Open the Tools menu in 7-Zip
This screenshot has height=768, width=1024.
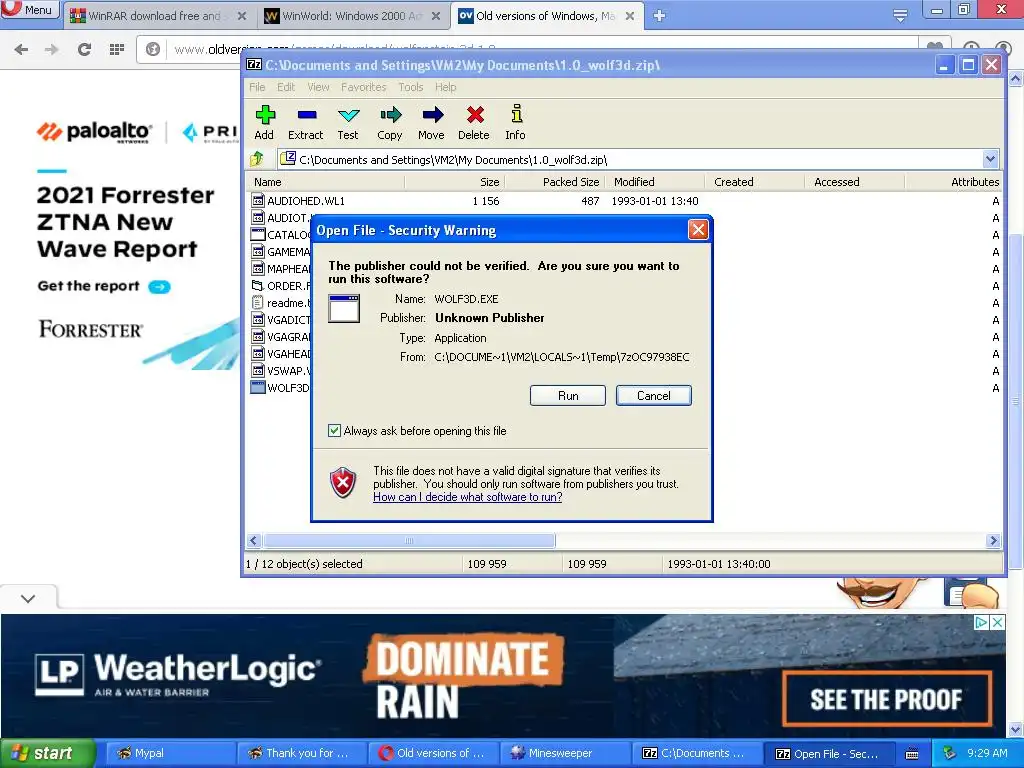click(x=411, y=87)
